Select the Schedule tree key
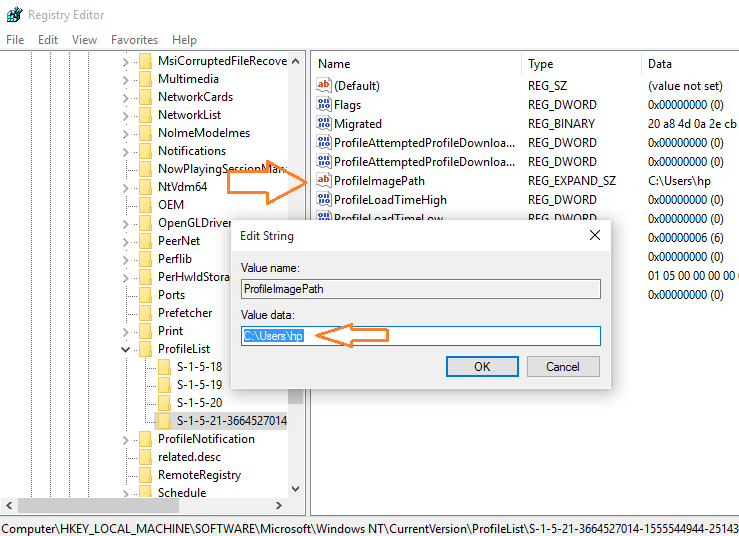Viewport: 739px width, 536px height. coord(182,493)
